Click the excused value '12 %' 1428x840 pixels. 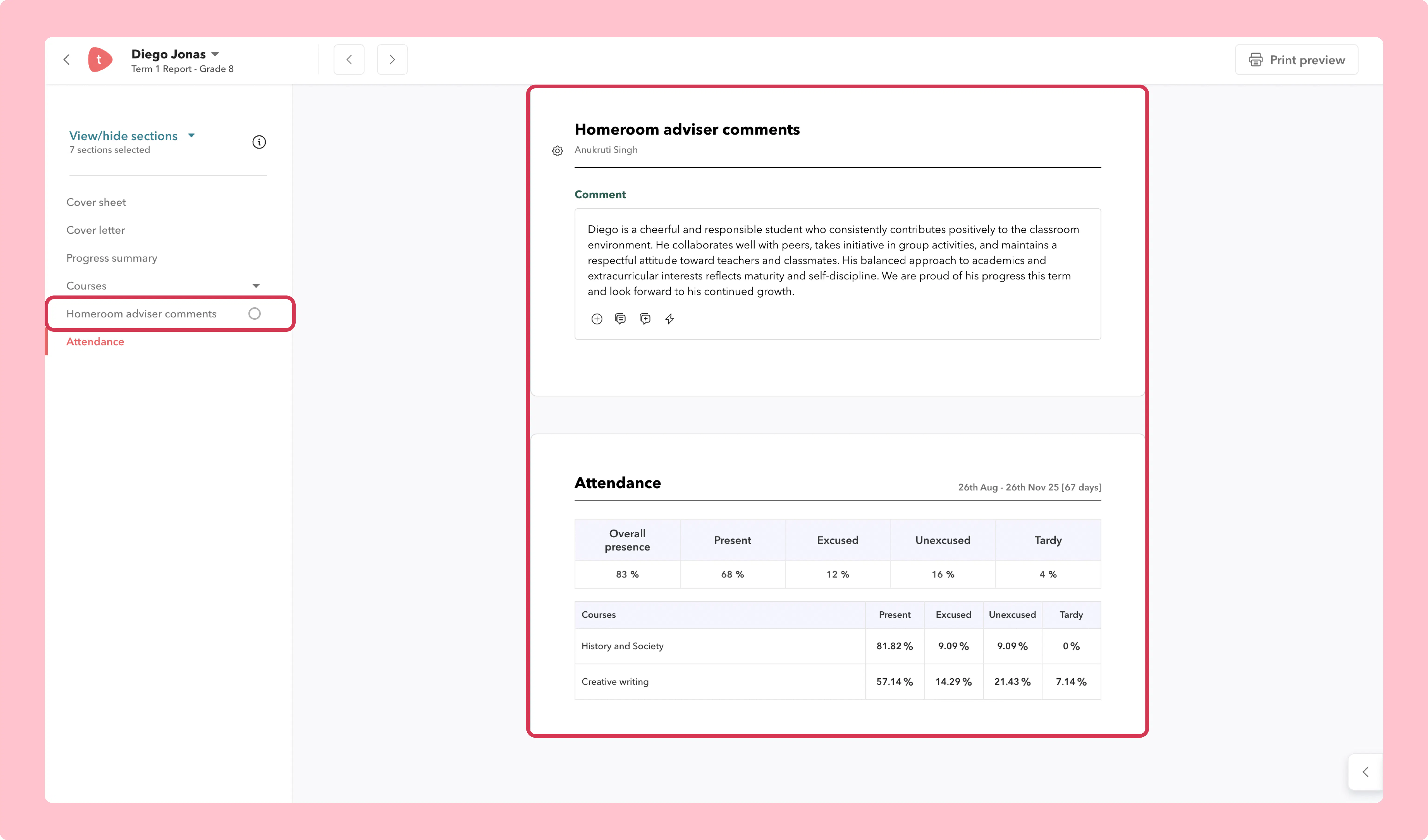(x=838, y=574)
